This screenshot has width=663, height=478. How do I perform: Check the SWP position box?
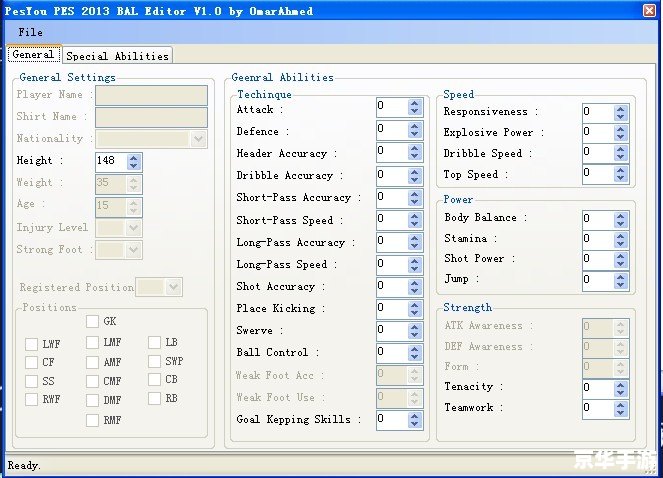click(154, 361)
